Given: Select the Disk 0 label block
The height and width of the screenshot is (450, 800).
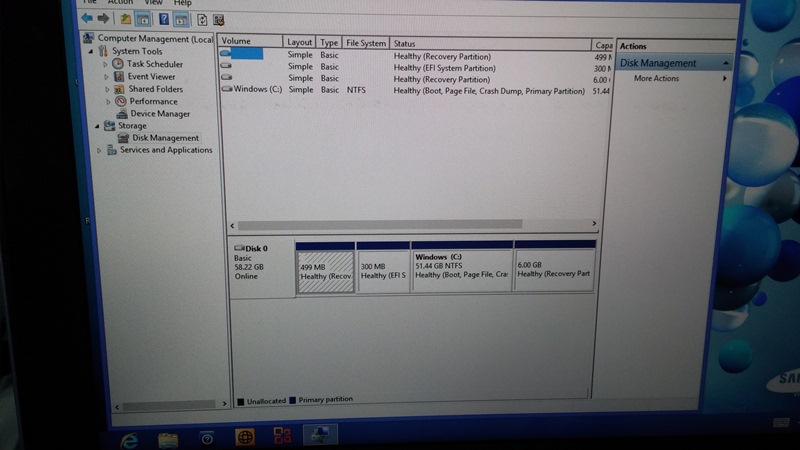Looking at the screenshot, I should pyautogui.click(x=262, y=268).
